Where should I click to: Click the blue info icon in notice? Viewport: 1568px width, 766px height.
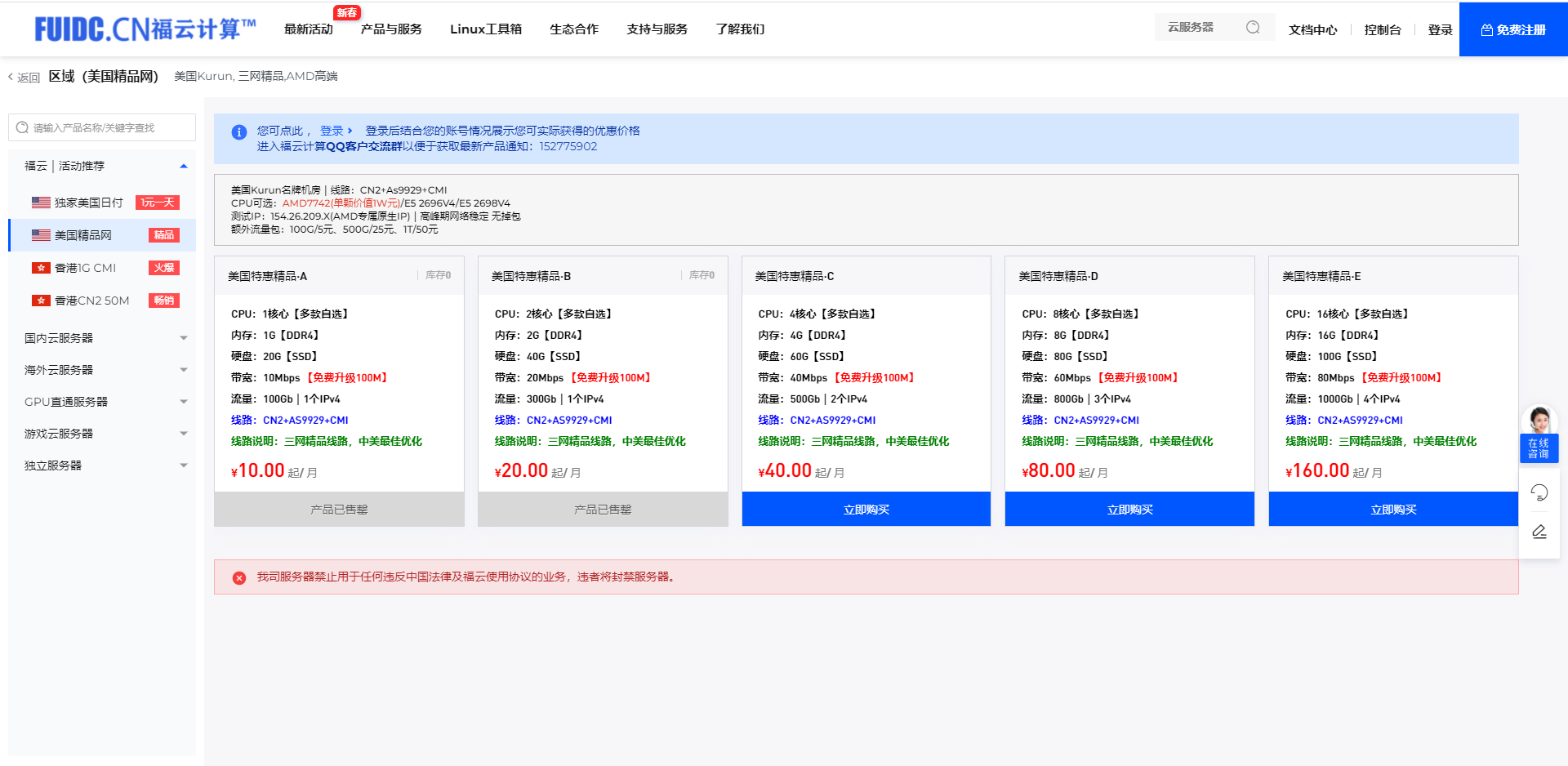239,131
